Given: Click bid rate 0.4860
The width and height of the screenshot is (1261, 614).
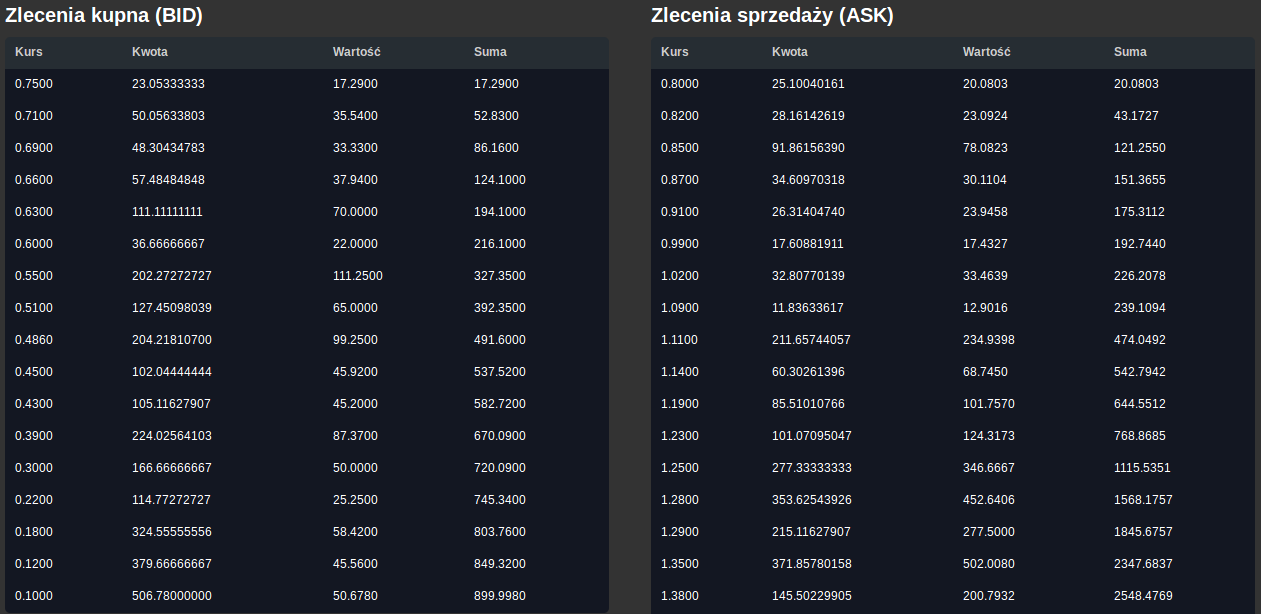Looking at the screenshot, I should (x=34, y=340).
